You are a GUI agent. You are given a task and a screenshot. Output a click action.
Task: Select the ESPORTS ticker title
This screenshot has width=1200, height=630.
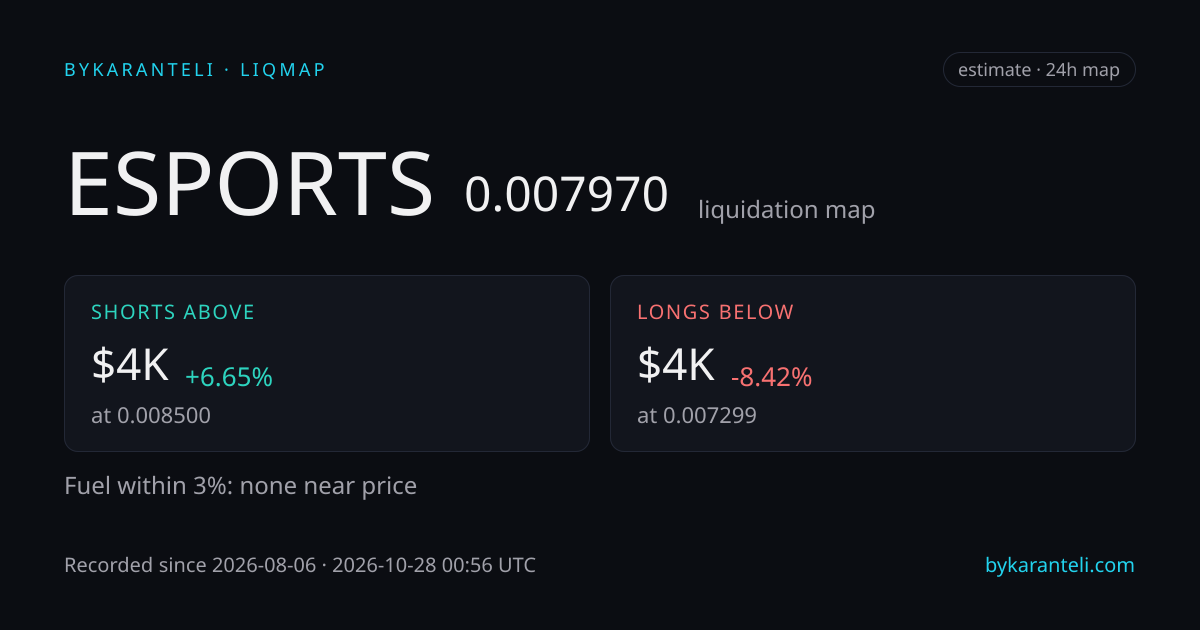click(x=250, y=185)
